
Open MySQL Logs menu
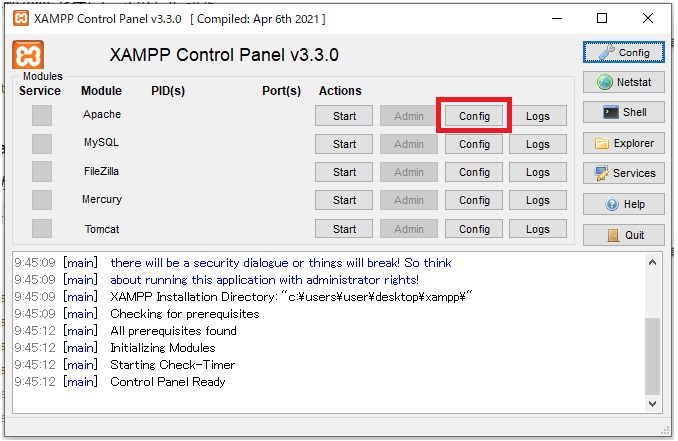[x=538, y=144]
